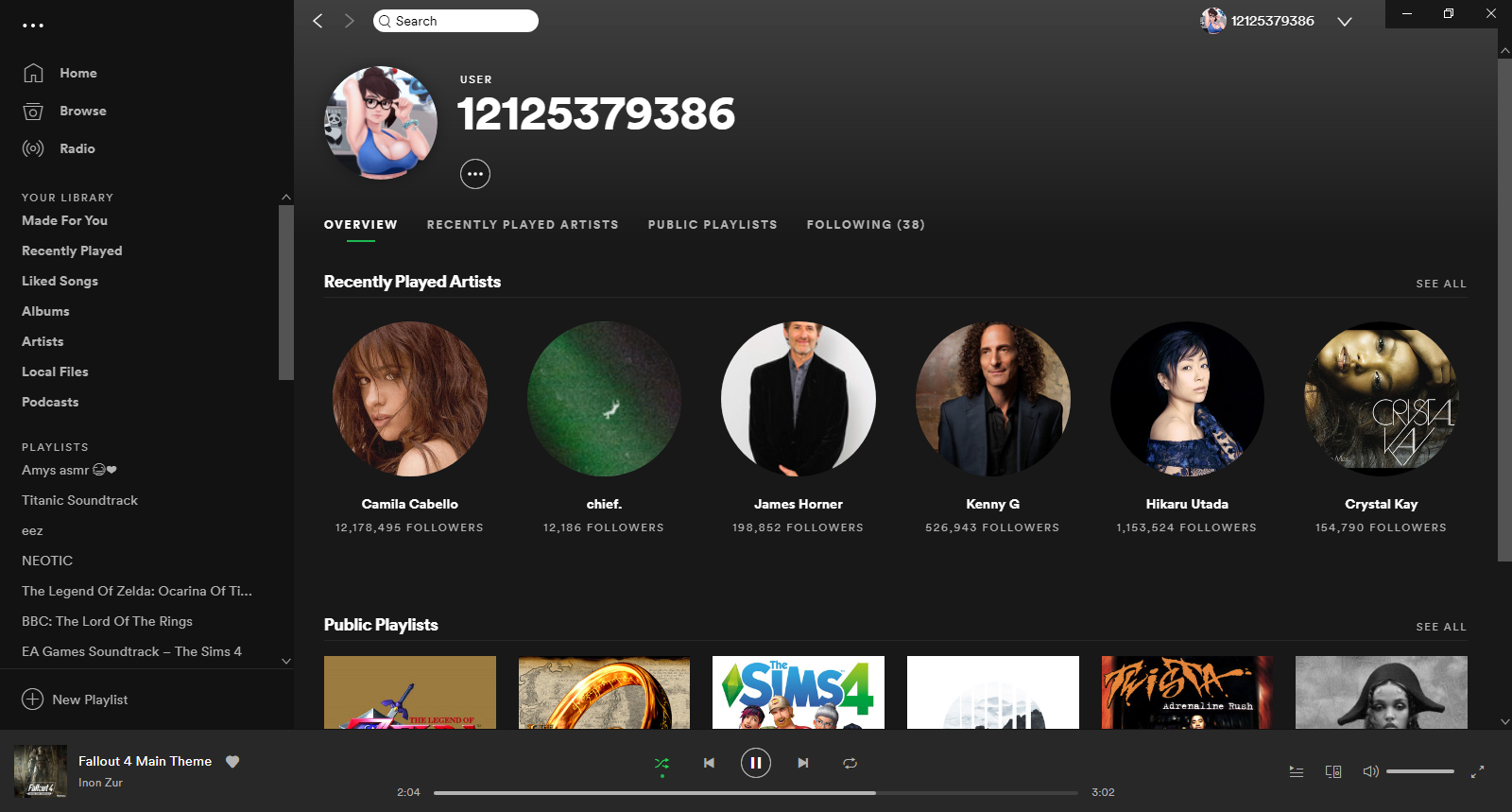Skip to the previous track
The width and height of the screenshot is (1512, 812).
709,763
